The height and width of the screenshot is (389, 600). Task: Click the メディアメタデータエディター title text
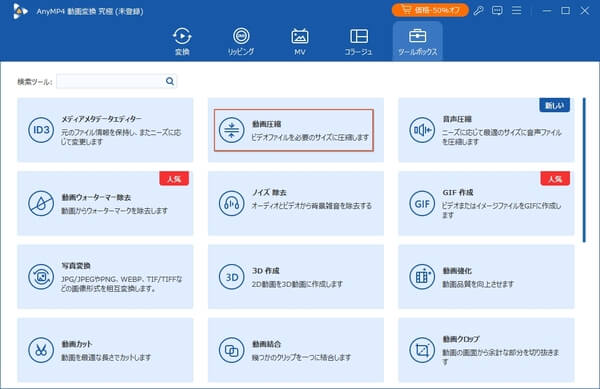click(x=101, y=119)
